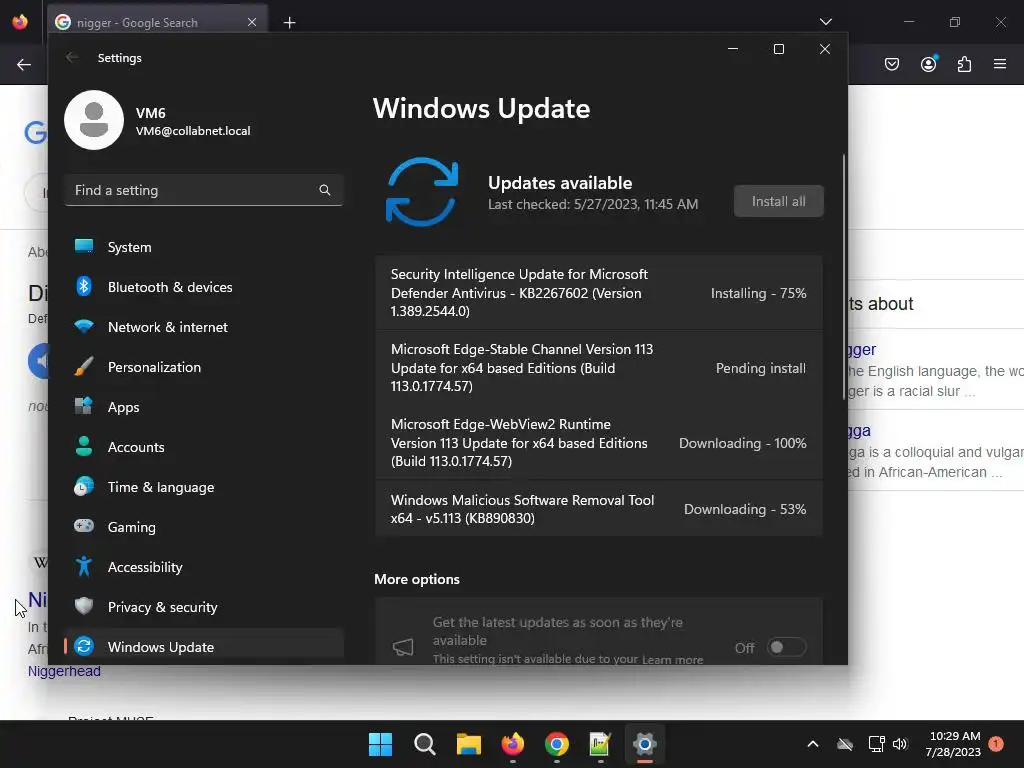Click the volume speaker tray icon
The width and height of the screenshot is (1024, 768).
point(900,744)
